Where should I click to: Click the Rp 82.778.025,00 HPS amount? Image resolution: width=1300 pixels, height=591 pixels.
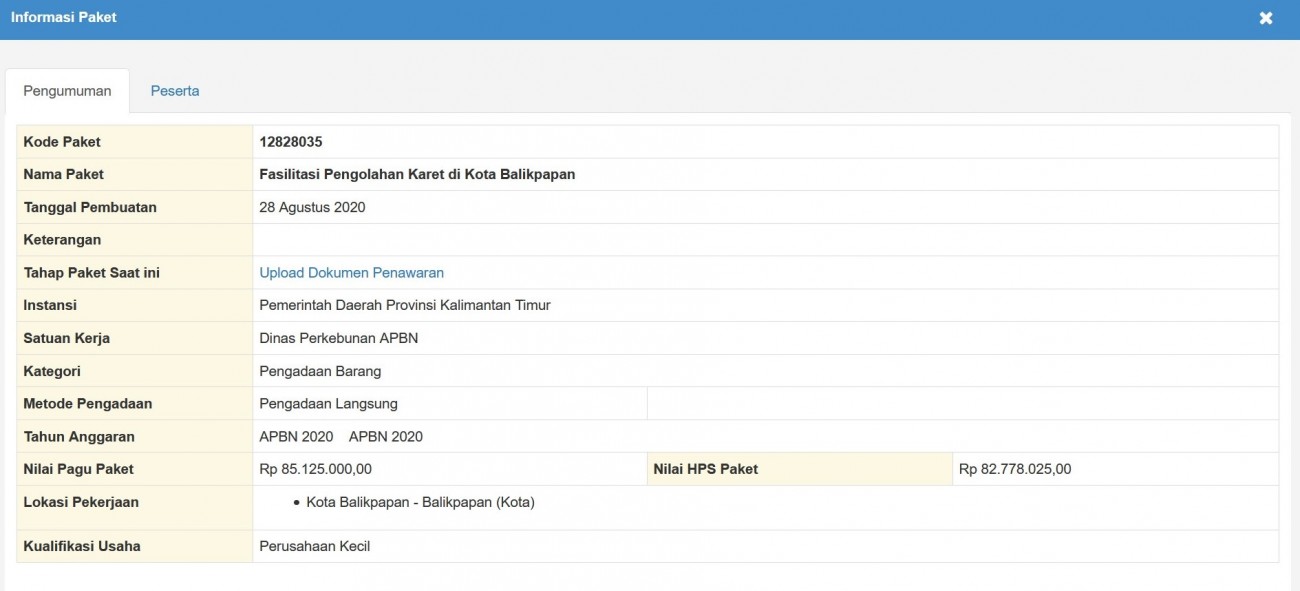(1014, 469)
